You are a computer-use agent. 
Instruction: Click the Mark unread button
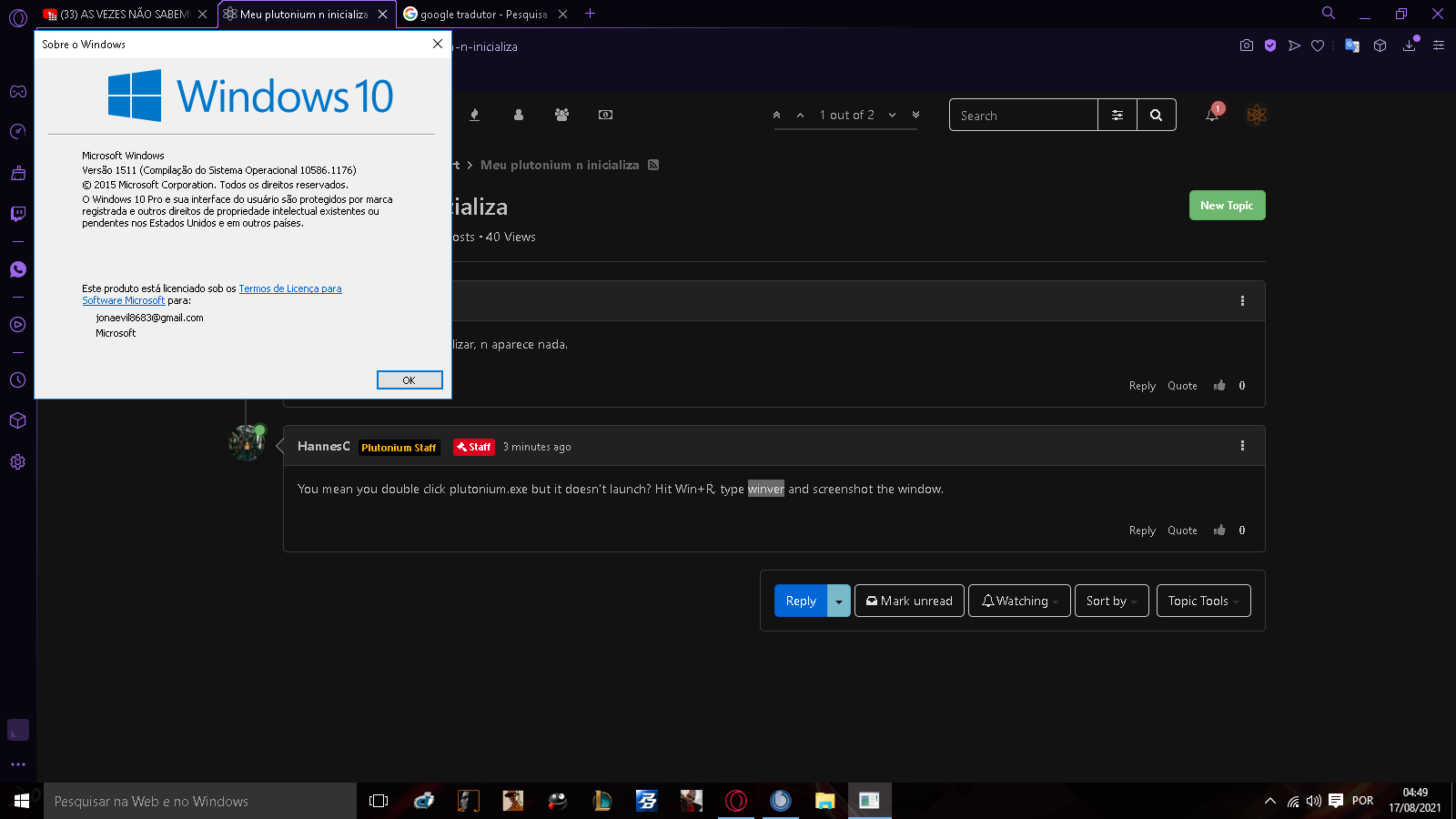coord(909,601)
